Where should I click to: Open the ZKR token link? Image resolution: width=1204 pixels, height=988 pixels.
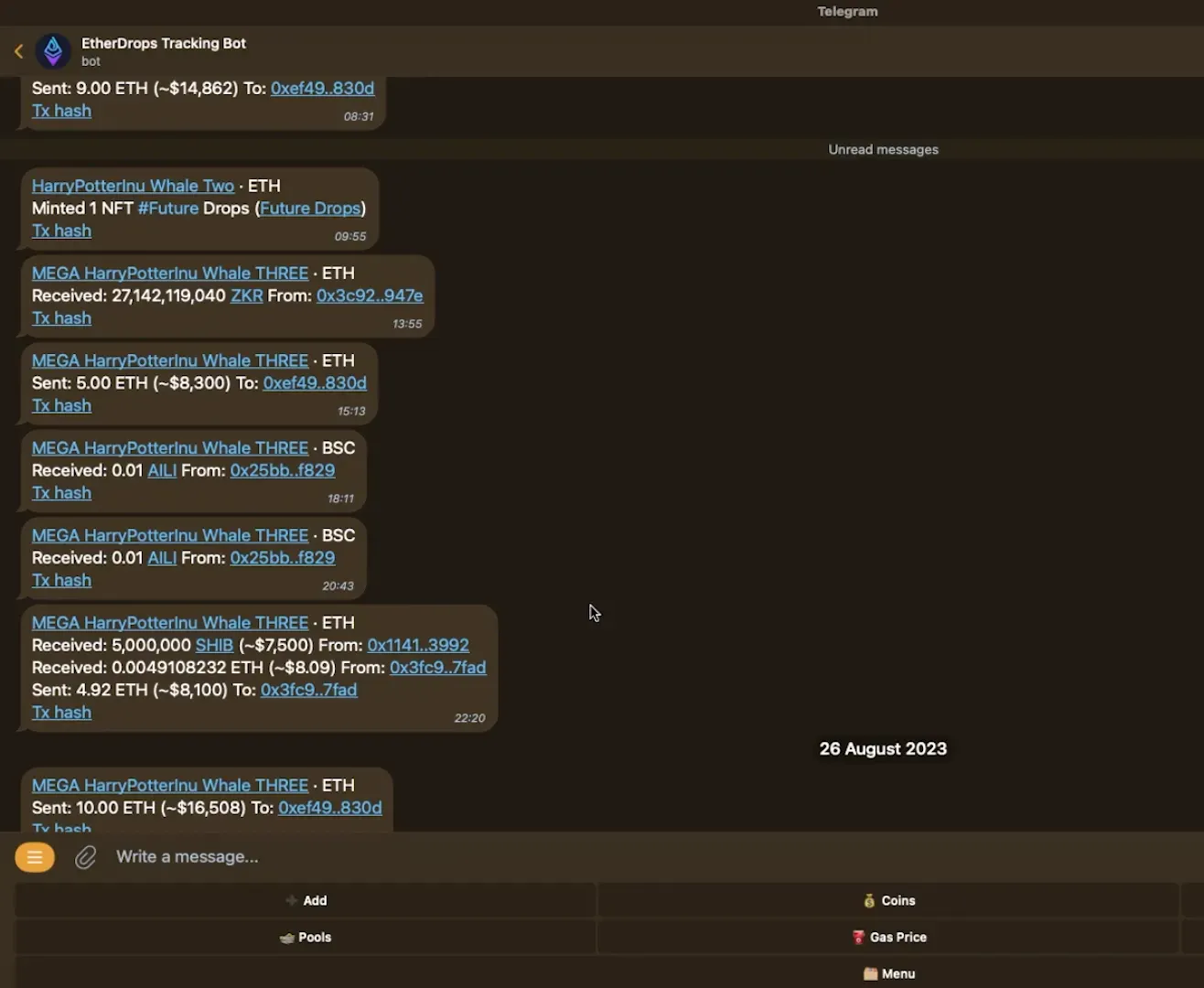(247, 295)
